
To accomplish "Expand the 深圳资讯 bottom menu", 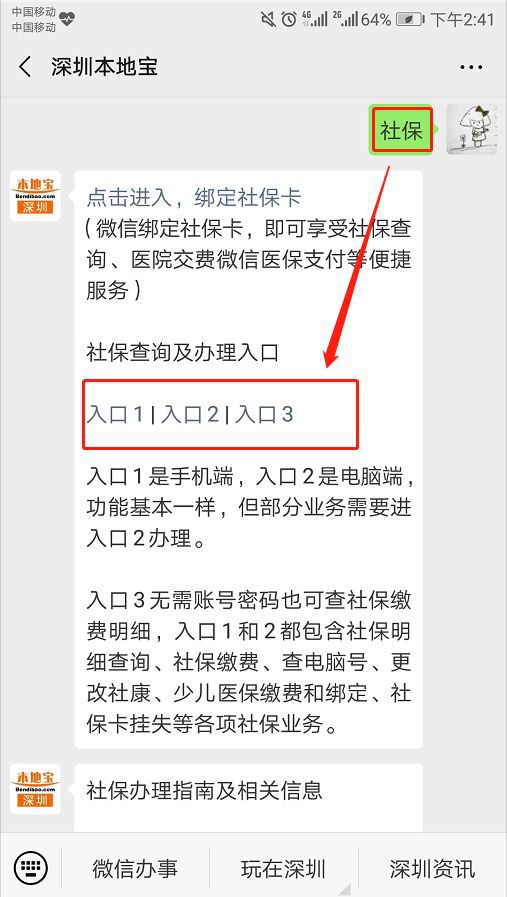I will pos(432,868).
